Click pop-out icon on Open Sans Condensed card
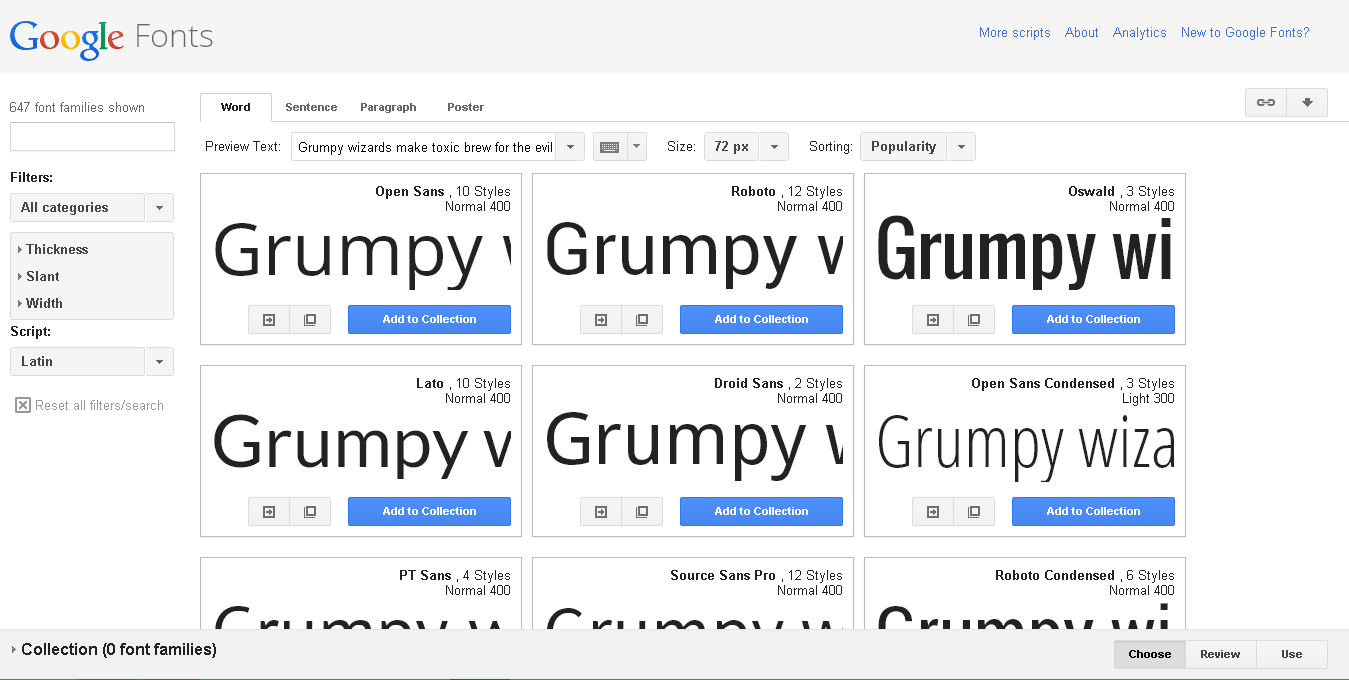The image size is (1349, 680). [974, 511]
